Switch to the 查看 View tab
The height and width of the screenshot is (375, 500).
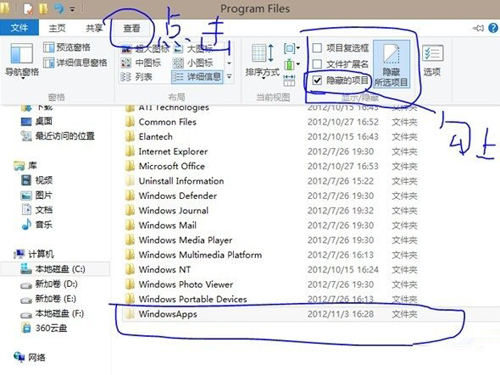(132, 28)
